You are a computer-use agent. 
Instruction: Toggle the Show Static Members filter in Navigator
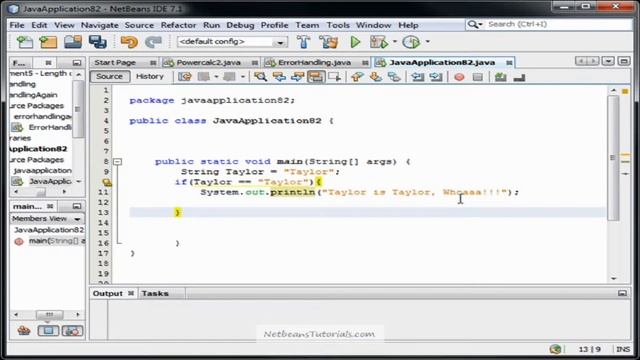coord(72,331)
